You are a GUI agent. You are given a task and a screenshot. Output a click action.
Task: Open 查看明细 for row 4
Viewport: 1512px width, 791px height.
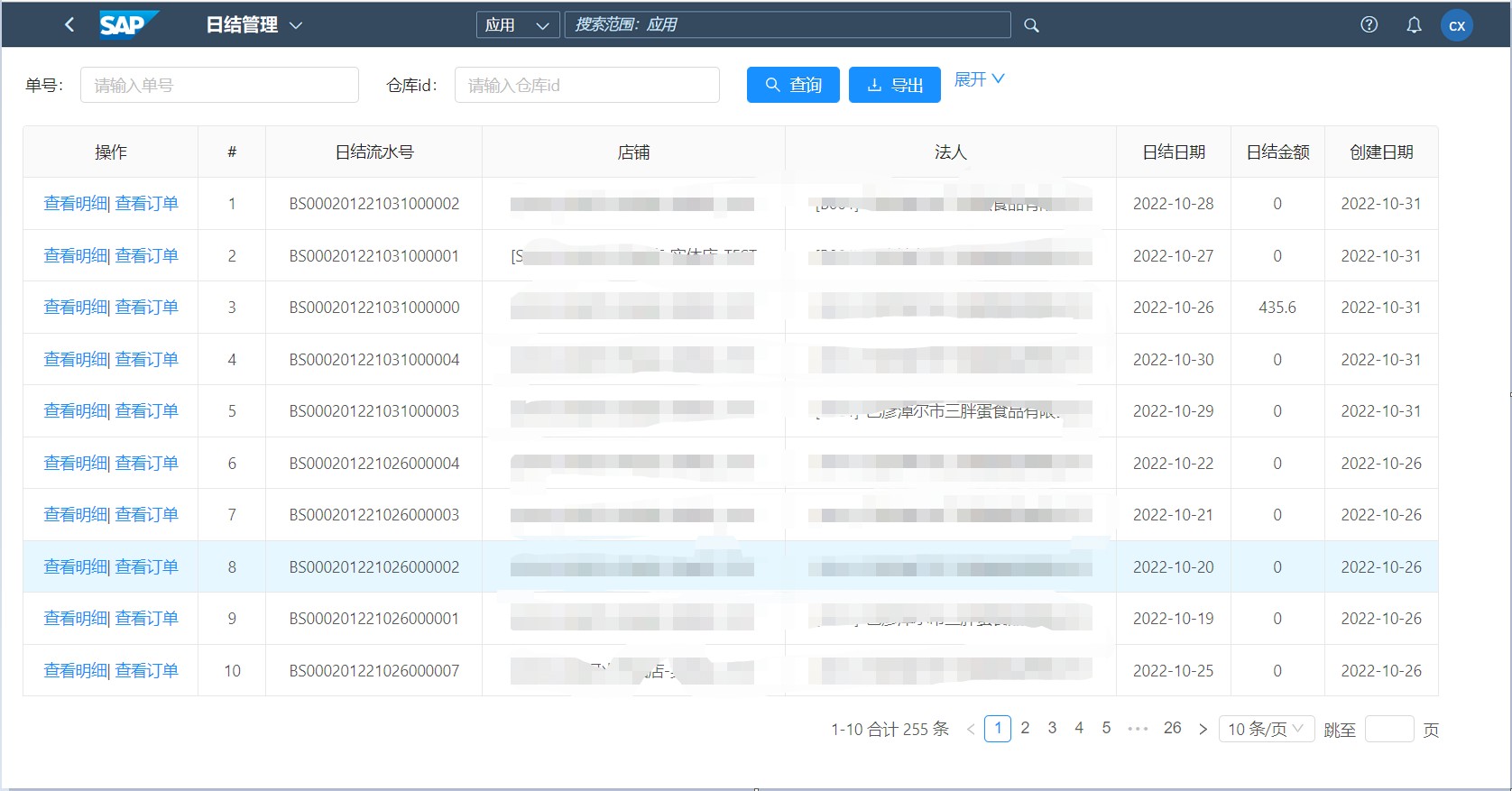click(76, 360)
